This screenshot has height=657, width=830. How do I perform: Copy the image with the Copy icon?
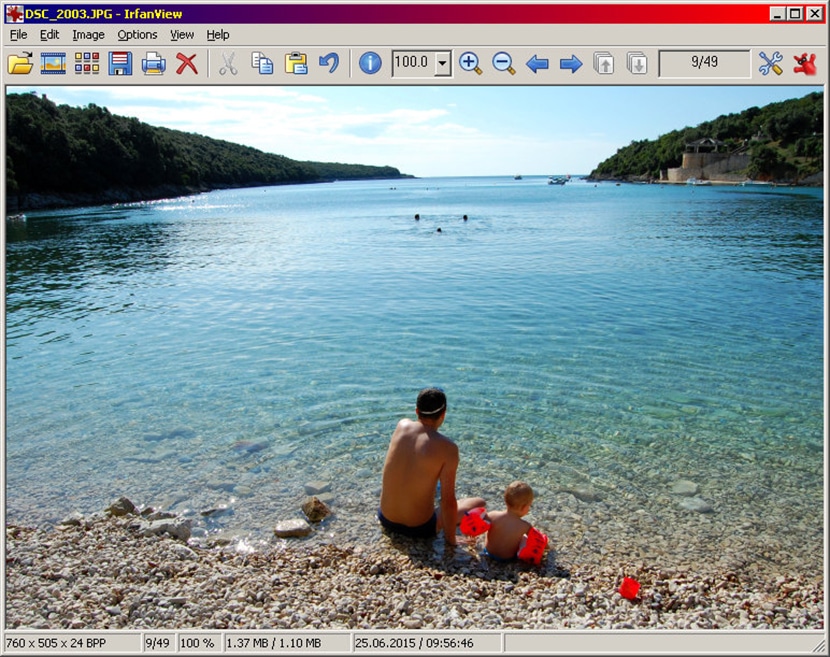(262, 64)
